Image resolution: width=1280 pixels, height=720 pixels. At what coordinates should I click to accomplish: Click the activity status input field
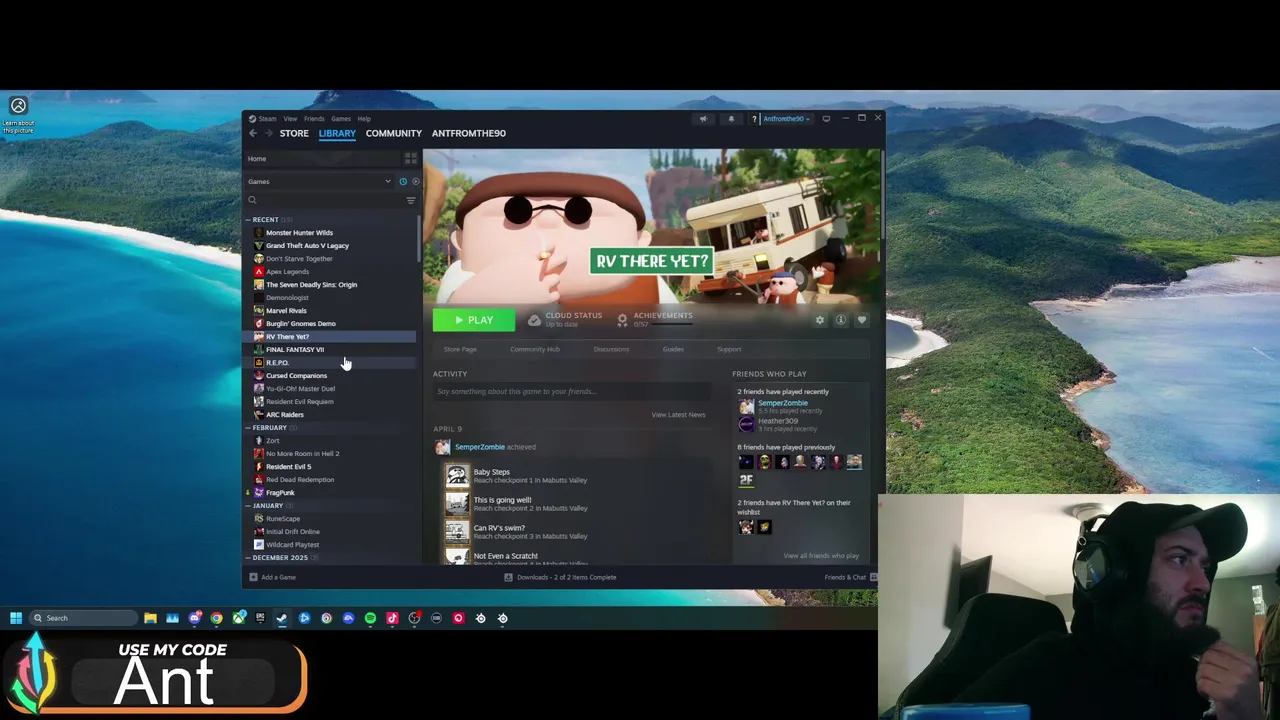[570, 391]
